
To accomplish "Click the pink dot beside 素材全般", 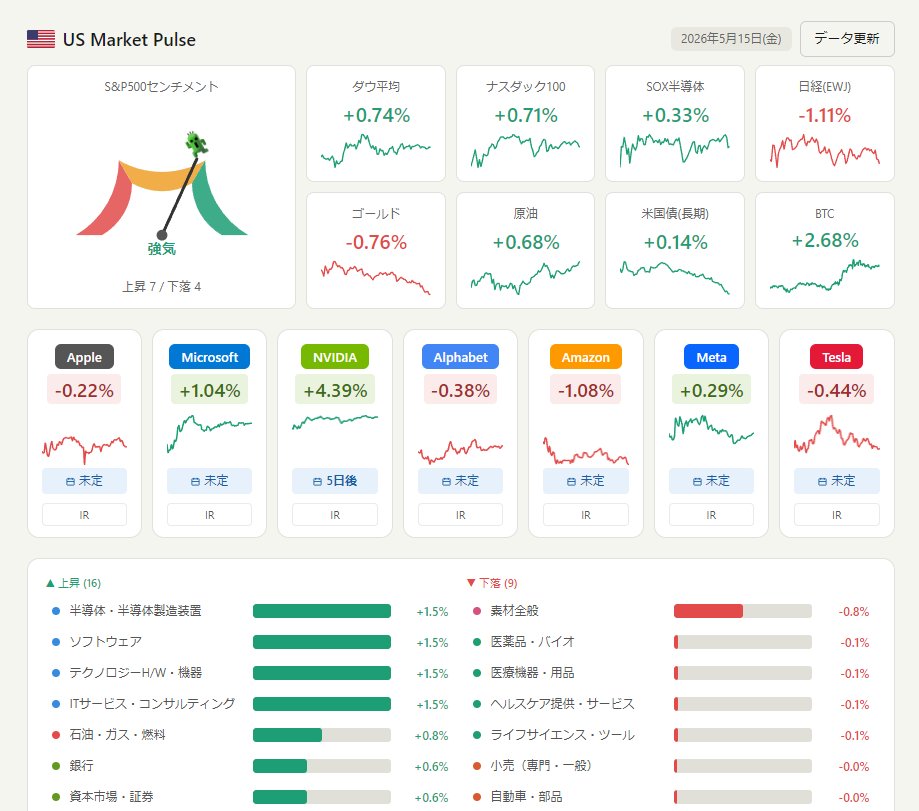I will (x=476, y=611).
